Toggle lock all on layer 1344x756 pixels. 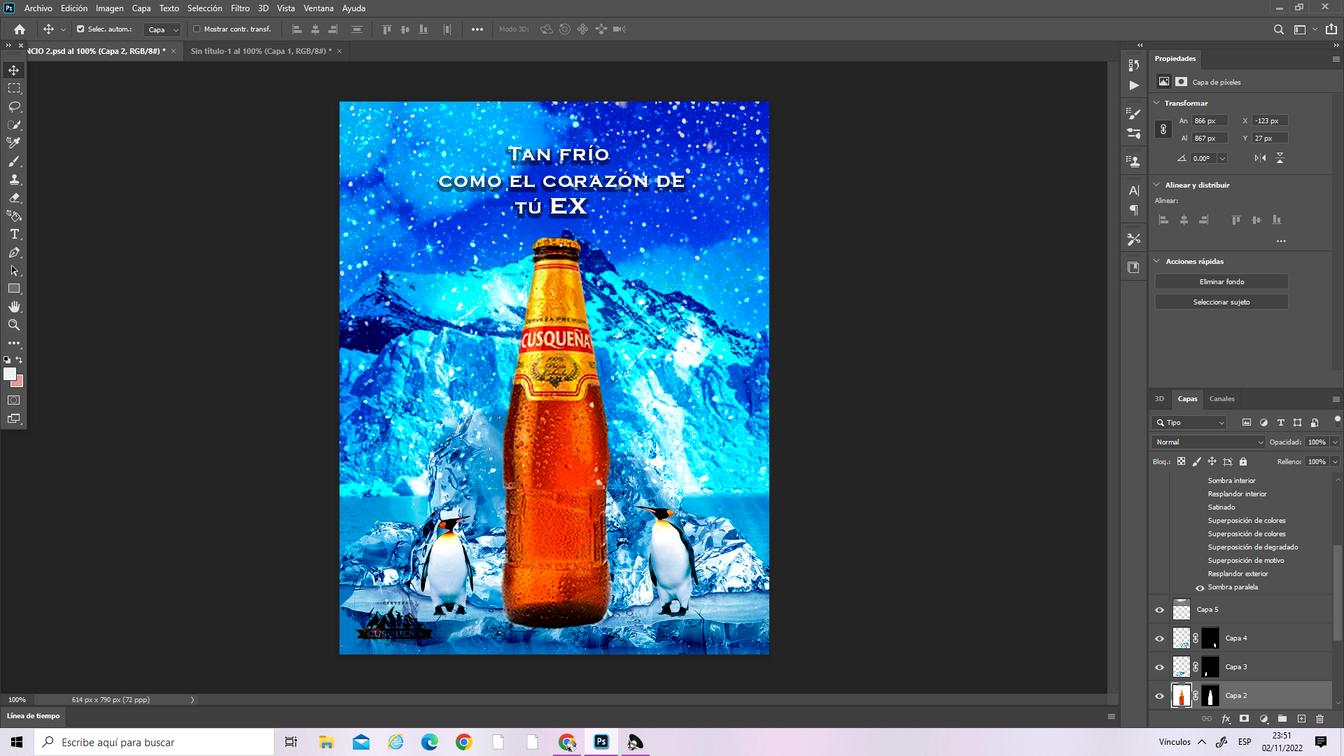click(1243, 462)
